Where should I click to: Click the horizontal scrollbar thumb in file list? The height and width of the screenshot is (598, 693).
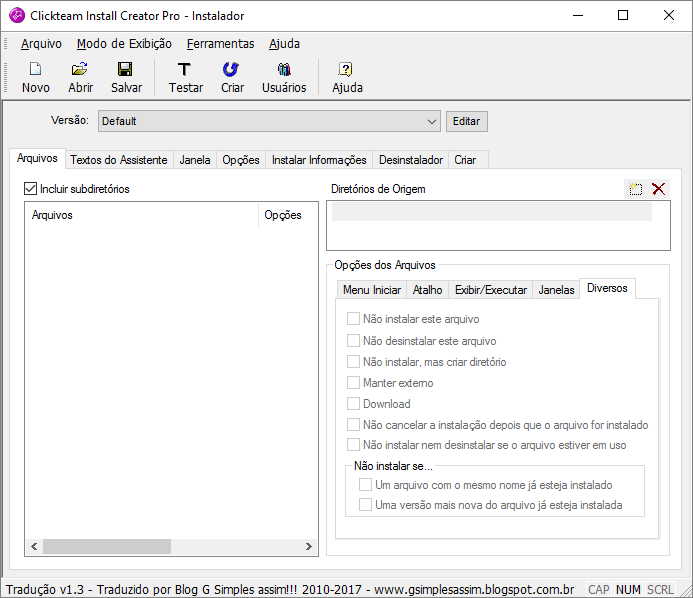tap(107, 547)
